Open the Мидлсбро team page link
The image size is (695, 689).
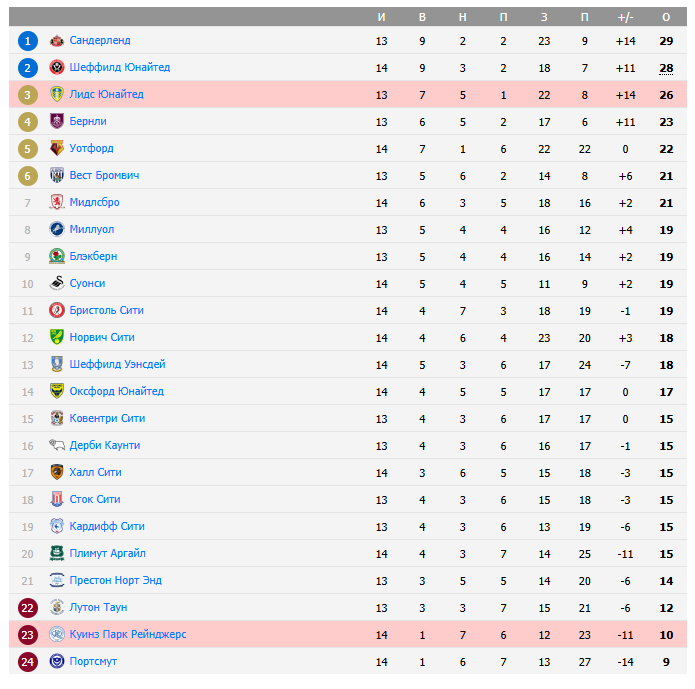click(x=95, y=203)
